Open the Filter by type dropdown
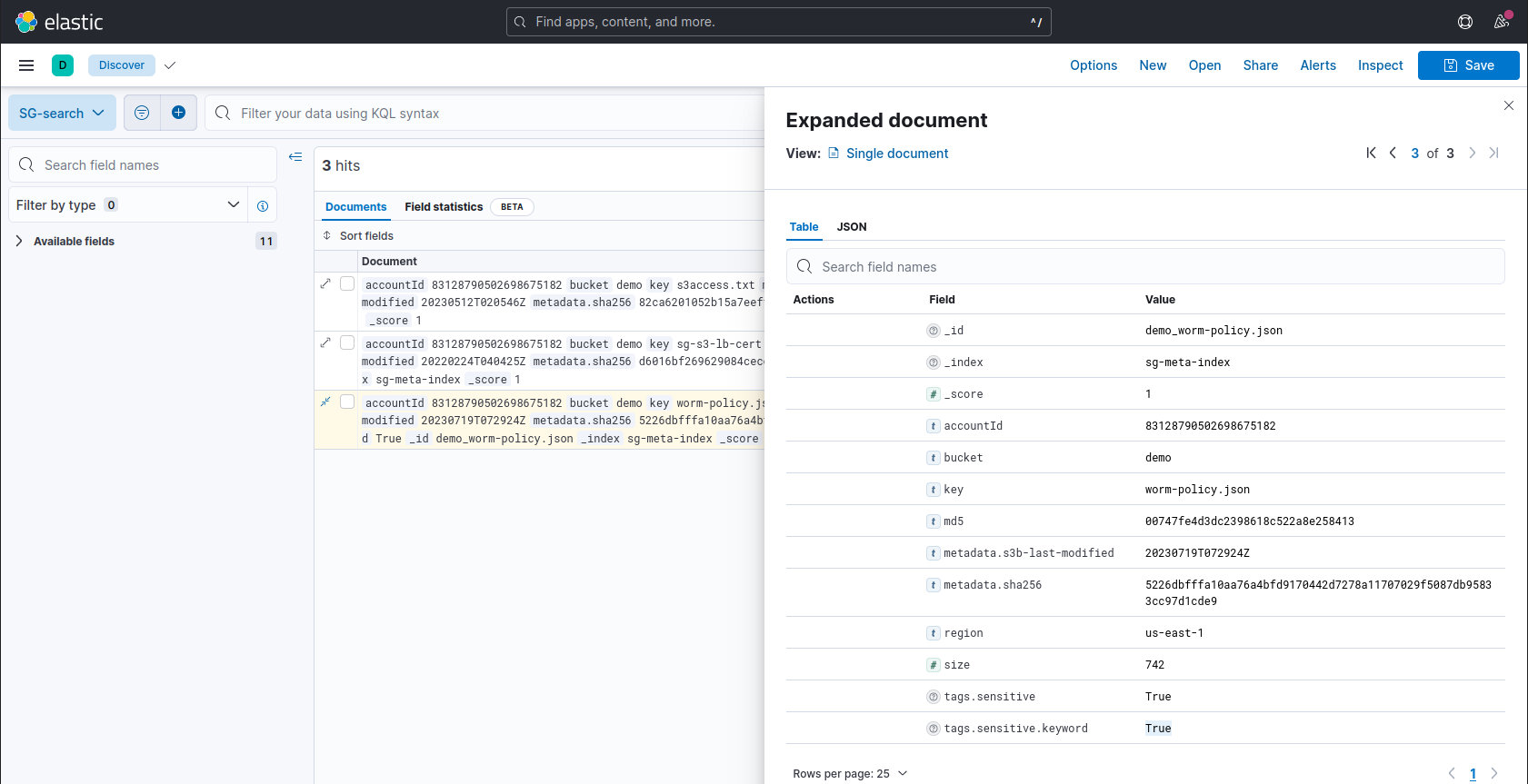Screen dimensions: 1528x784 [x=129, y=205]
